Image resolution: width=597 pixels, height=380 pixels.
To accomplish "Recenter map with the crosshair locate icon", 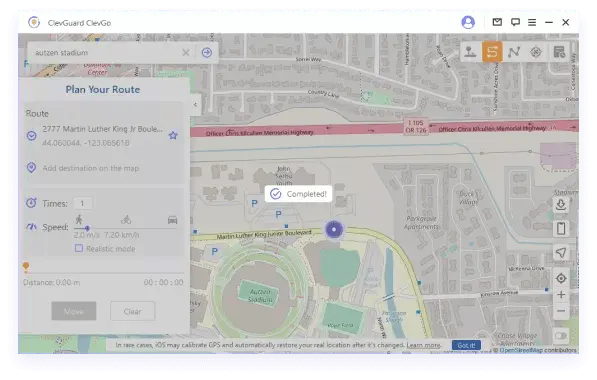I will click(x=561, y=278).
